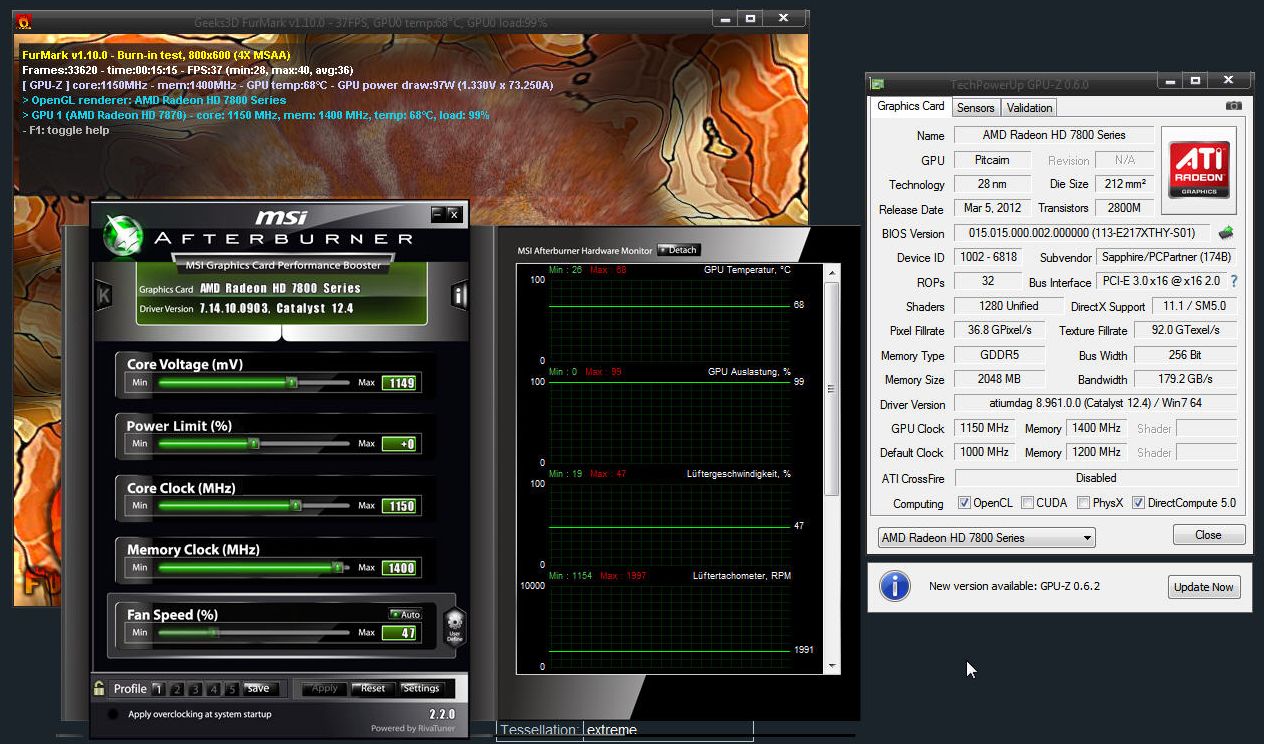
Task: Click the Memory Clock slider handle
Action: (337, 567)
